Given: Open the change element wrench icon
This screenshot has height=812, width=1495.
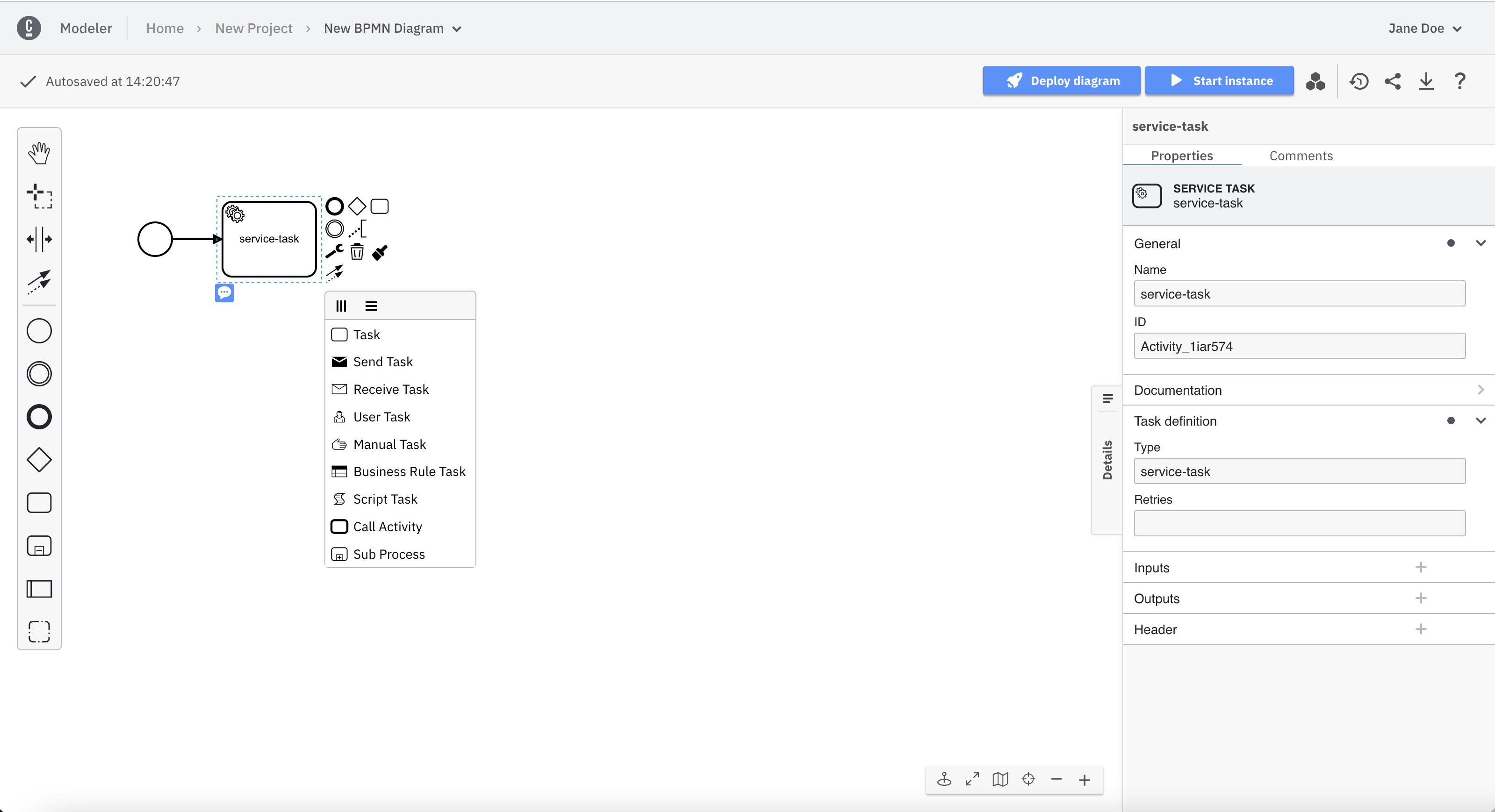Looking at the screenshot, I should [335, 250].
